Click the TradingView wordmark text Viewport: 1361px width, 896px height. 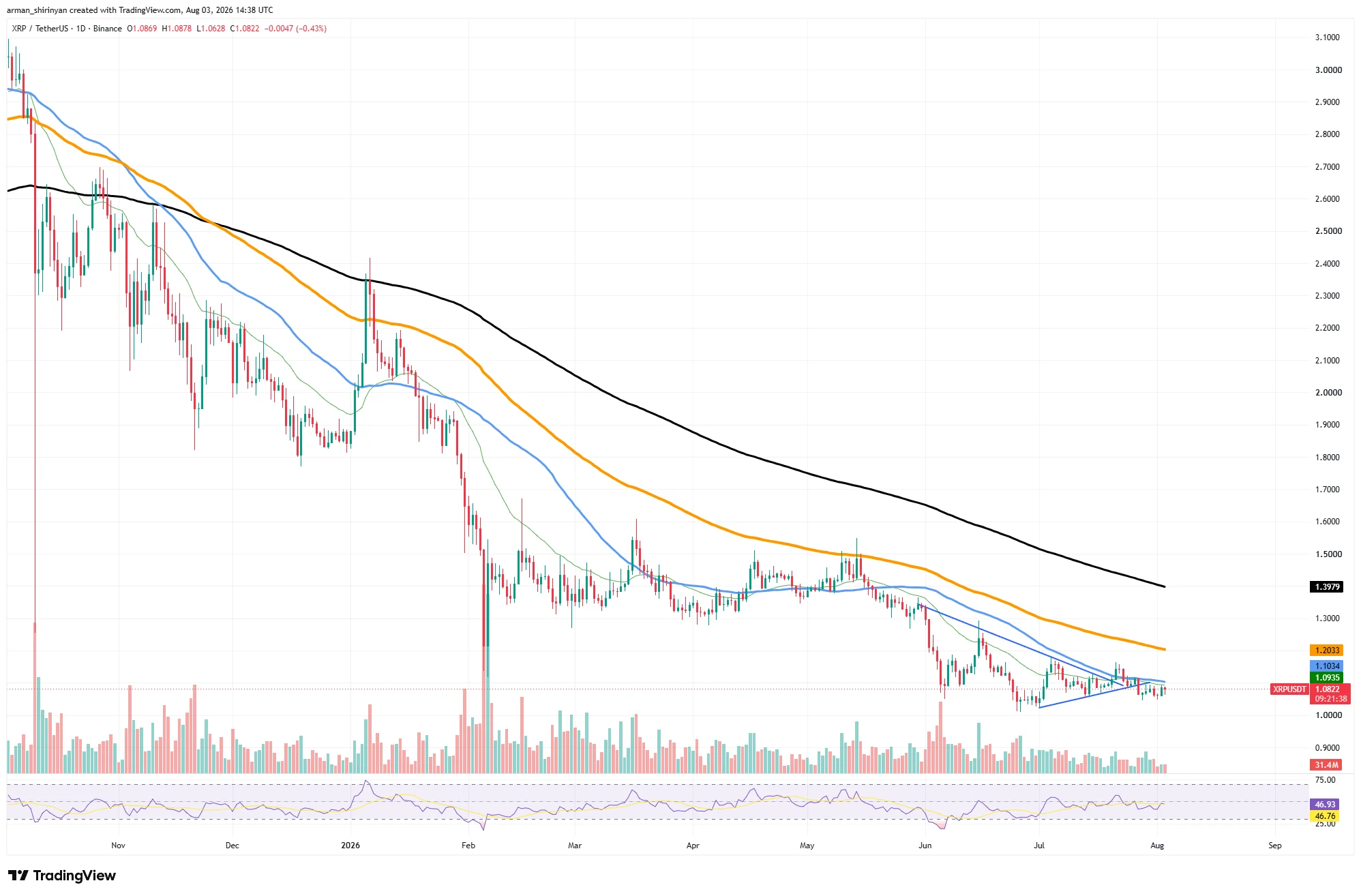point(74,876)
